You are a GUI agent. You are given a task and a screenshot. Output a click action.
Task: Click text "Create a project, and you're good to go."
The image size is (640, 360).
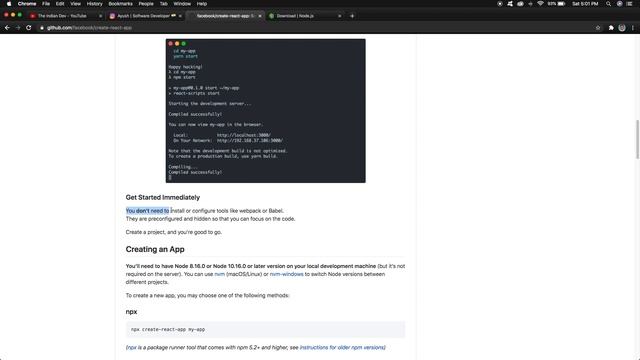click(174, 232)
